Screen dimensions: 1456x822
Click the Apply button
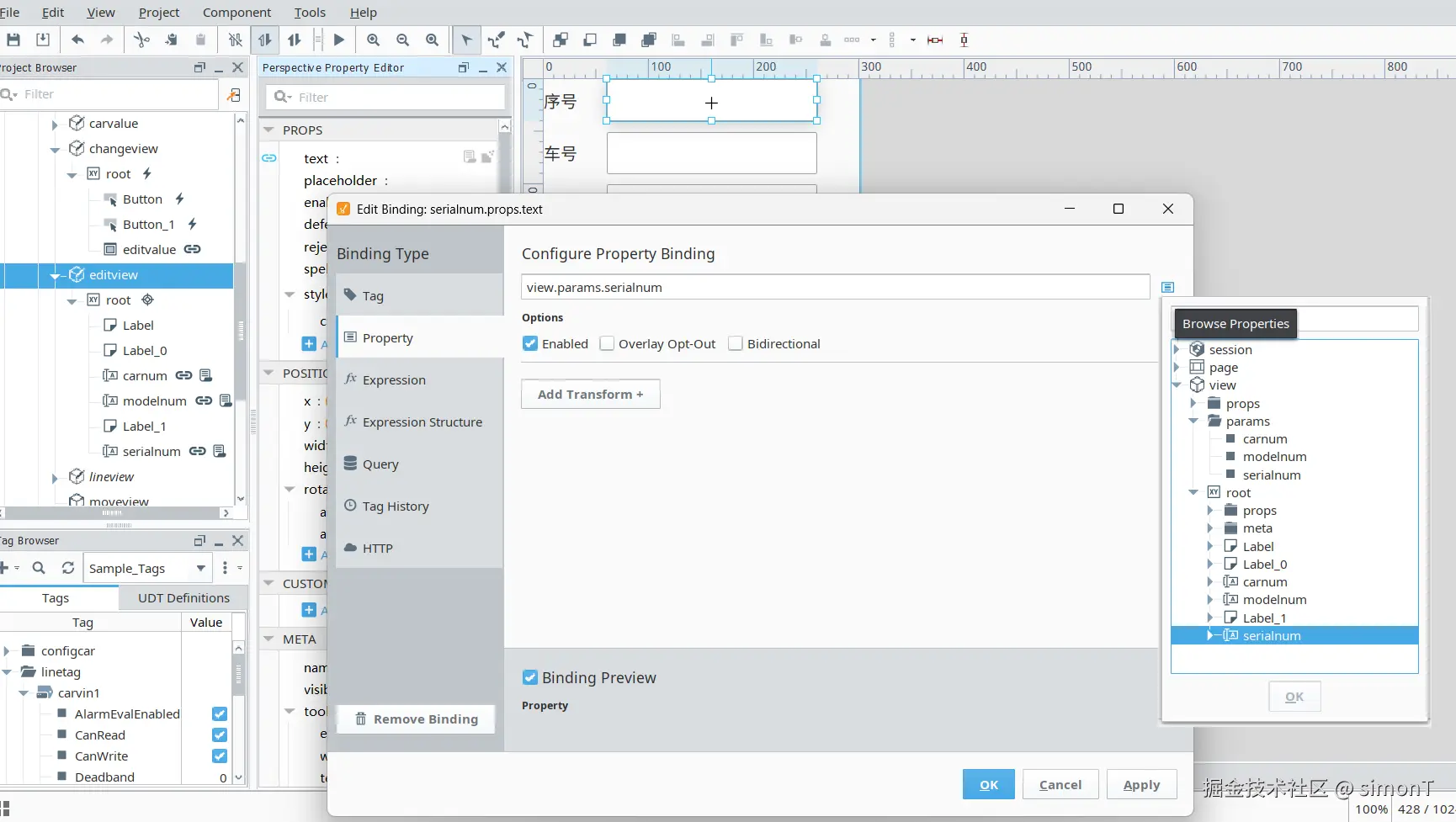[x=1141, y=784]
